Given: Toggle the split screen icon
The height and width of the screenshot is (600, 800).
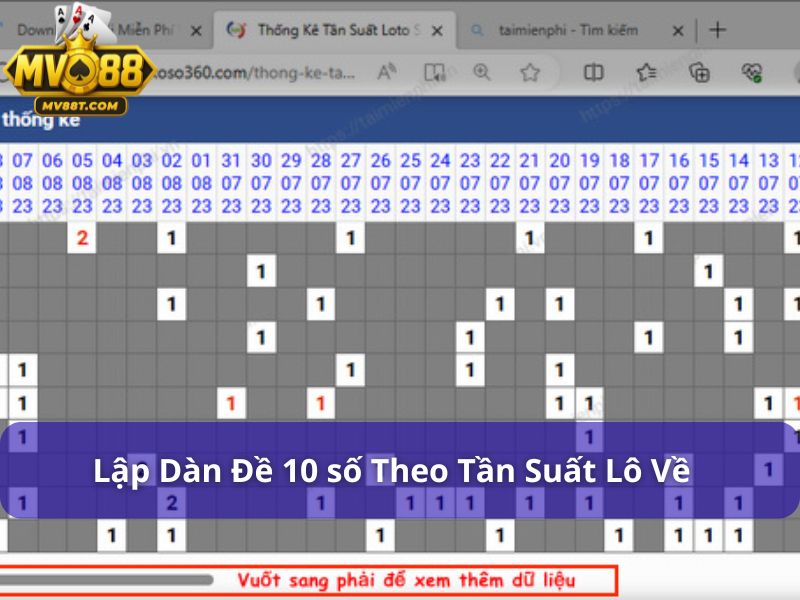Looking at the screenshot, I should [x=594, y=72].
